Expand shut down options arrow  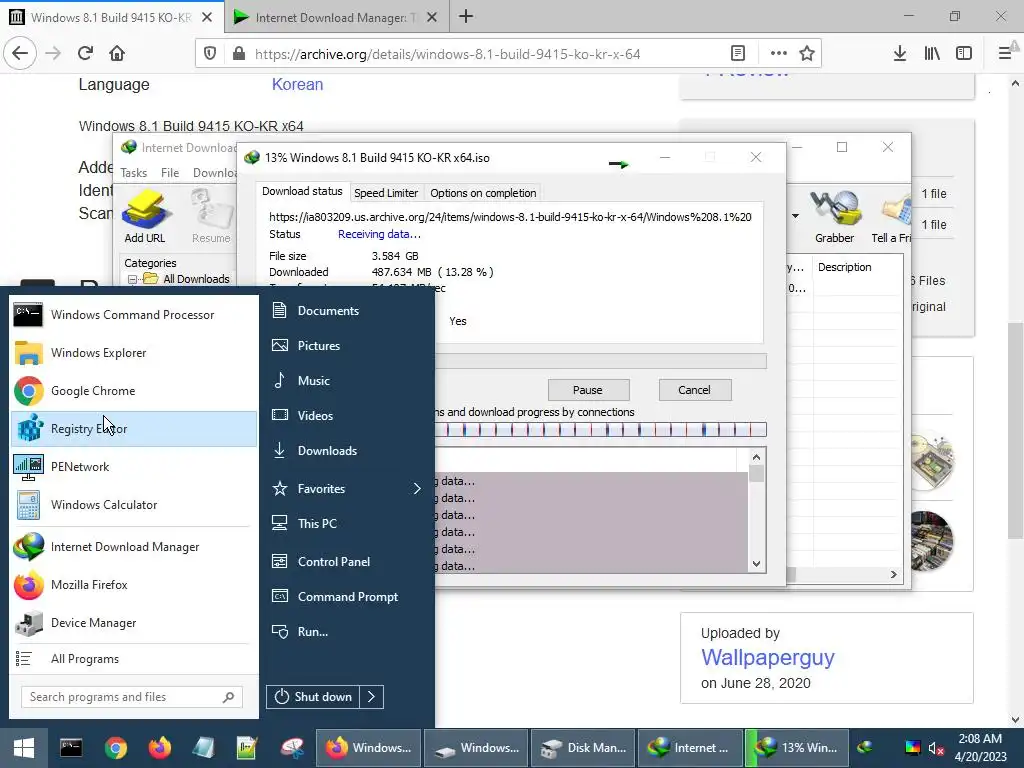(372, 697)
